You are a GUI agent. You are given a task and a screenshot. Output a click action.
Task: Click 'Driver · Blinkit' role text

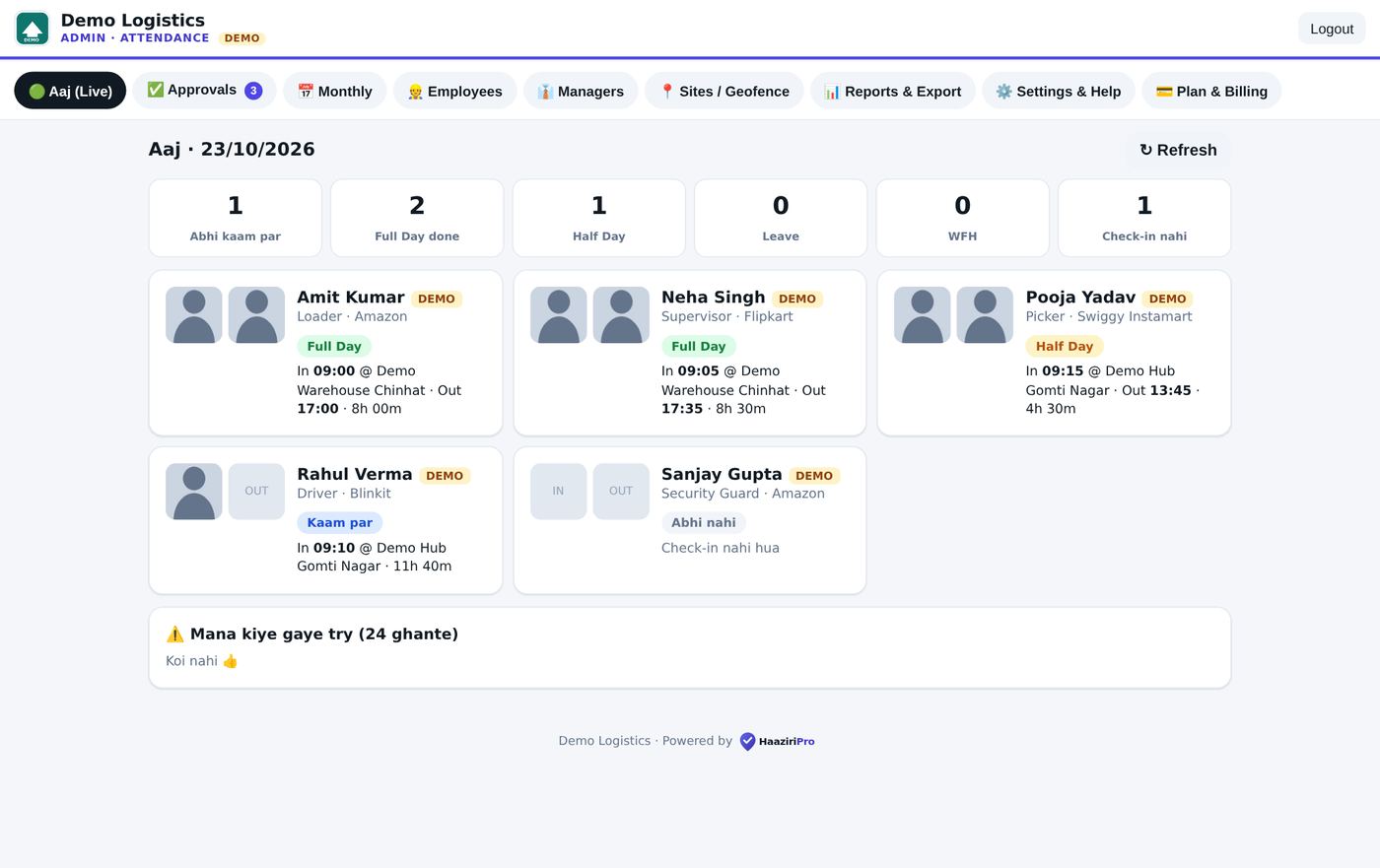click(344, 493)
